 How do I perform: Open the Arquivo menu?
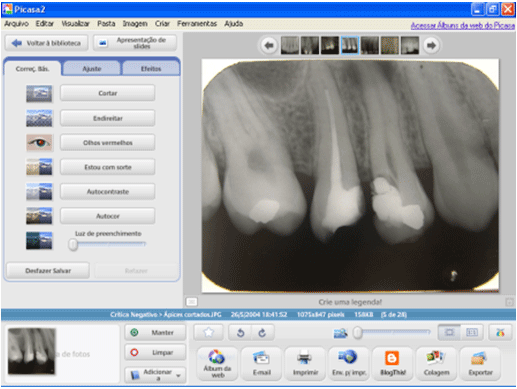[16, 24]
